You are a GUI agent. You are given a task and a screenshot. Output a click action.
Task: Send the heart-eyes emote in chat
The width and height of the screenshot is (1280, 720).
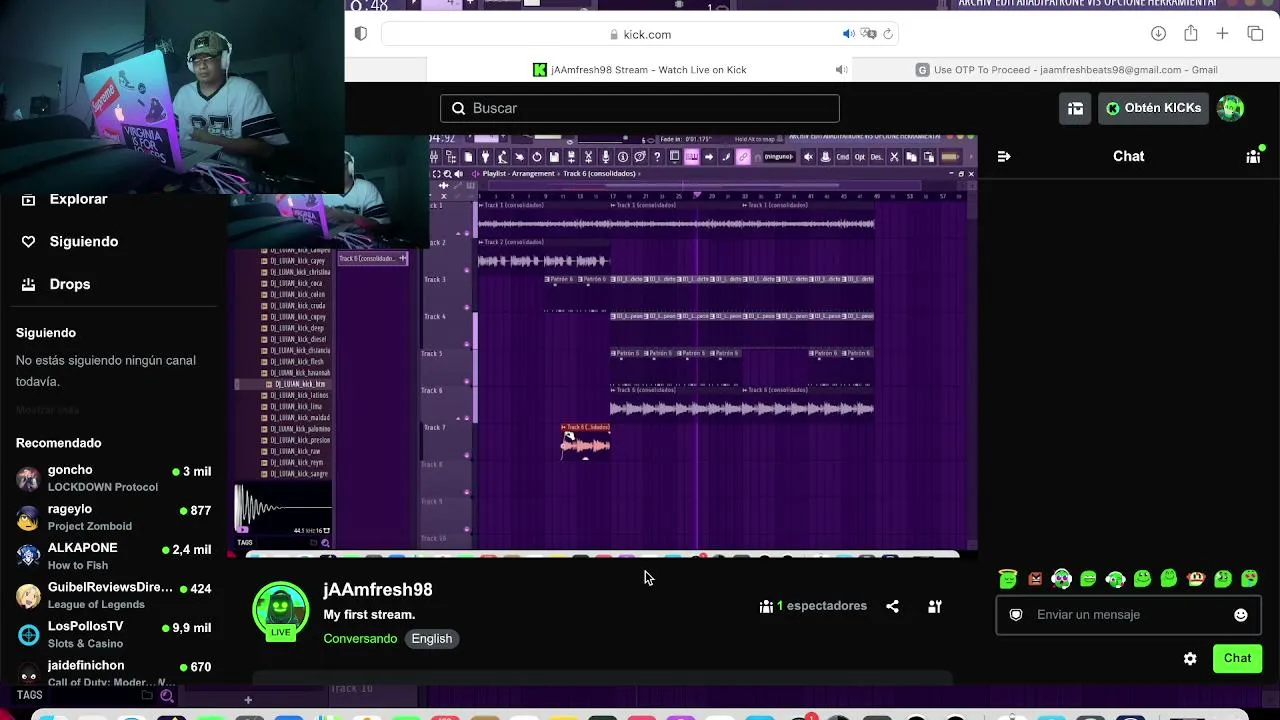(x=1250, y=578)
